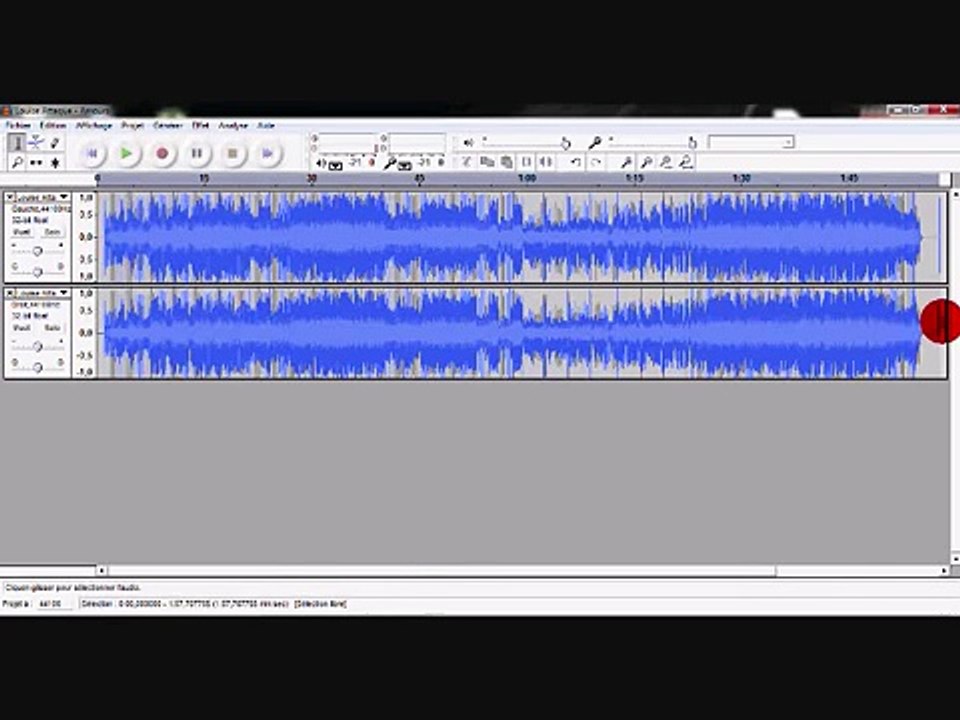Select the Envelope tool

[x=36, y=143]
